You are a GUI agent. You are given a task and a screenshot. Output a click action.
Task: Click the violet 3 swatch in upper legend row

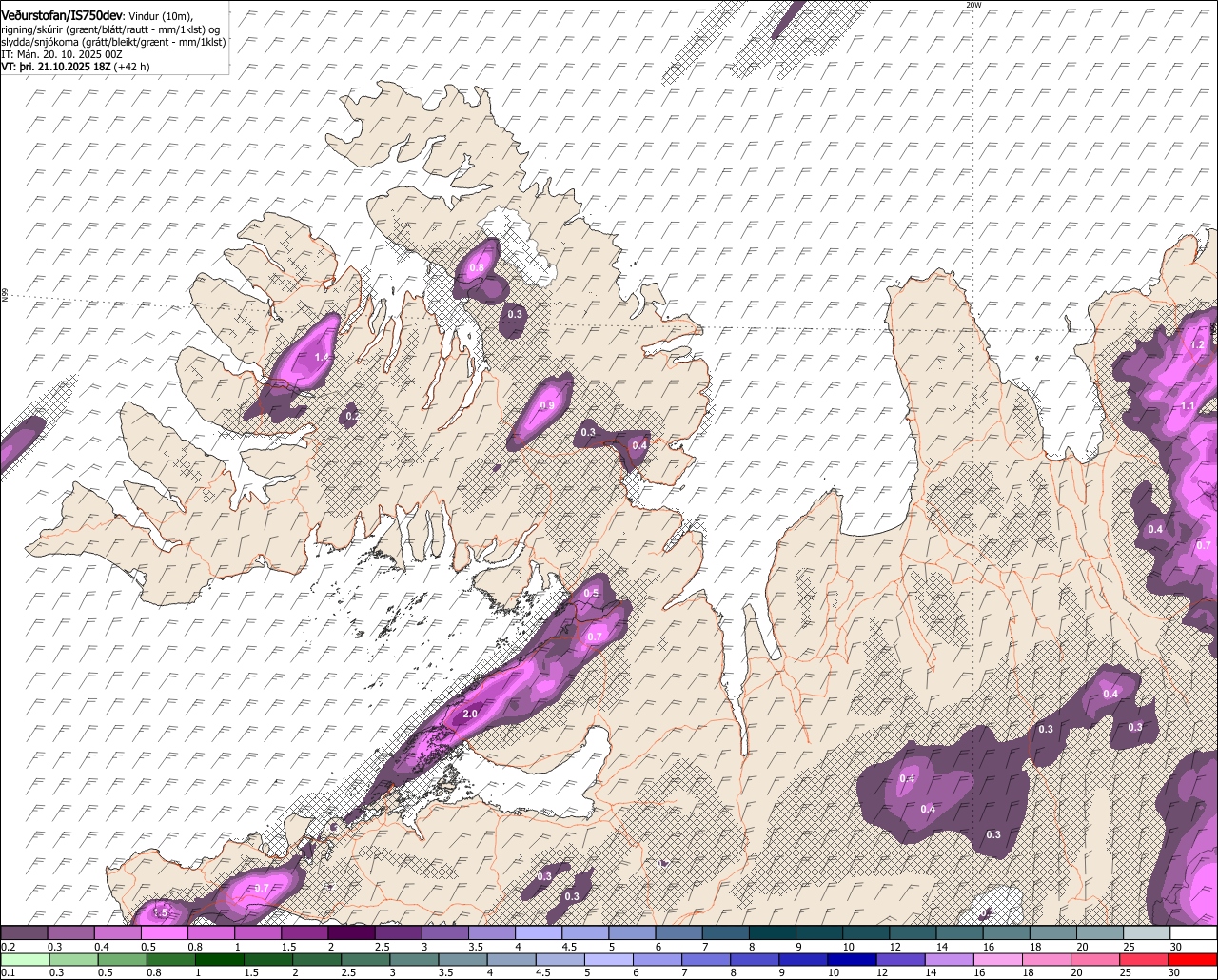click(444, 932)
